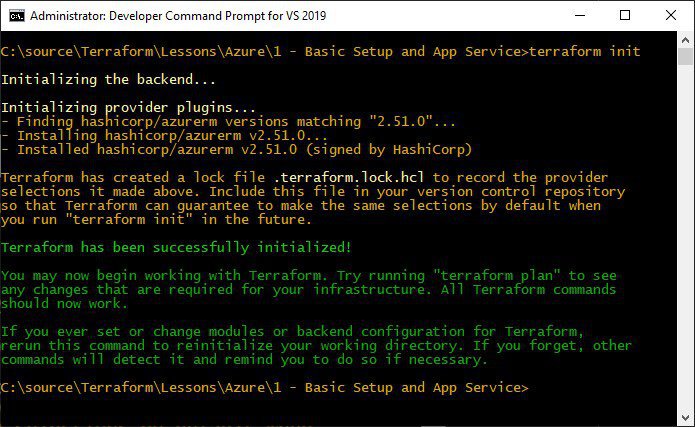This screenshot has width=695, height=427.
Task: Close the Developer Command Prompt window
Action: click(671, 16)
